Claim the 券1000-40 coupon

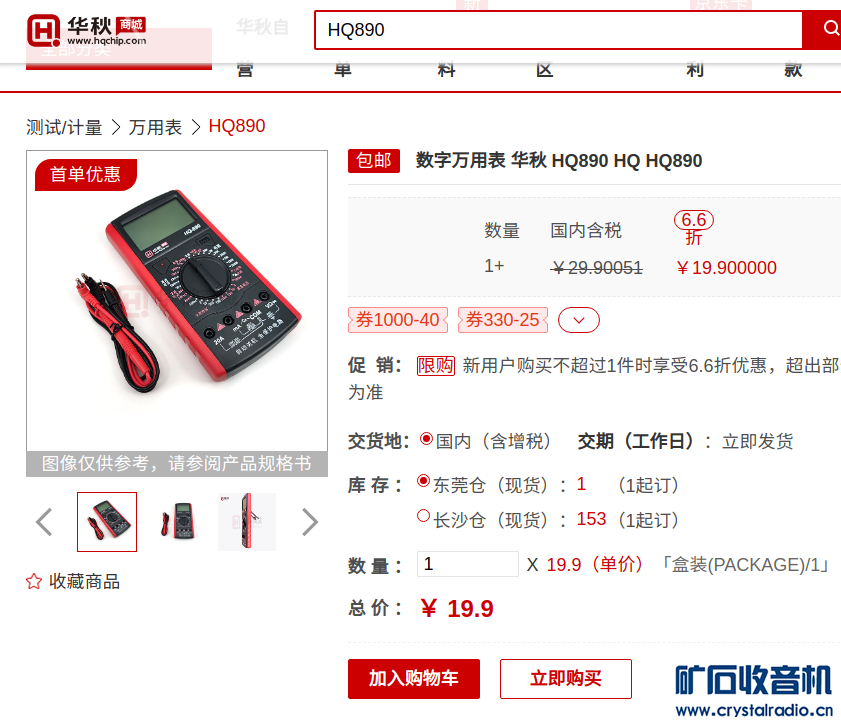coord(398,320)
